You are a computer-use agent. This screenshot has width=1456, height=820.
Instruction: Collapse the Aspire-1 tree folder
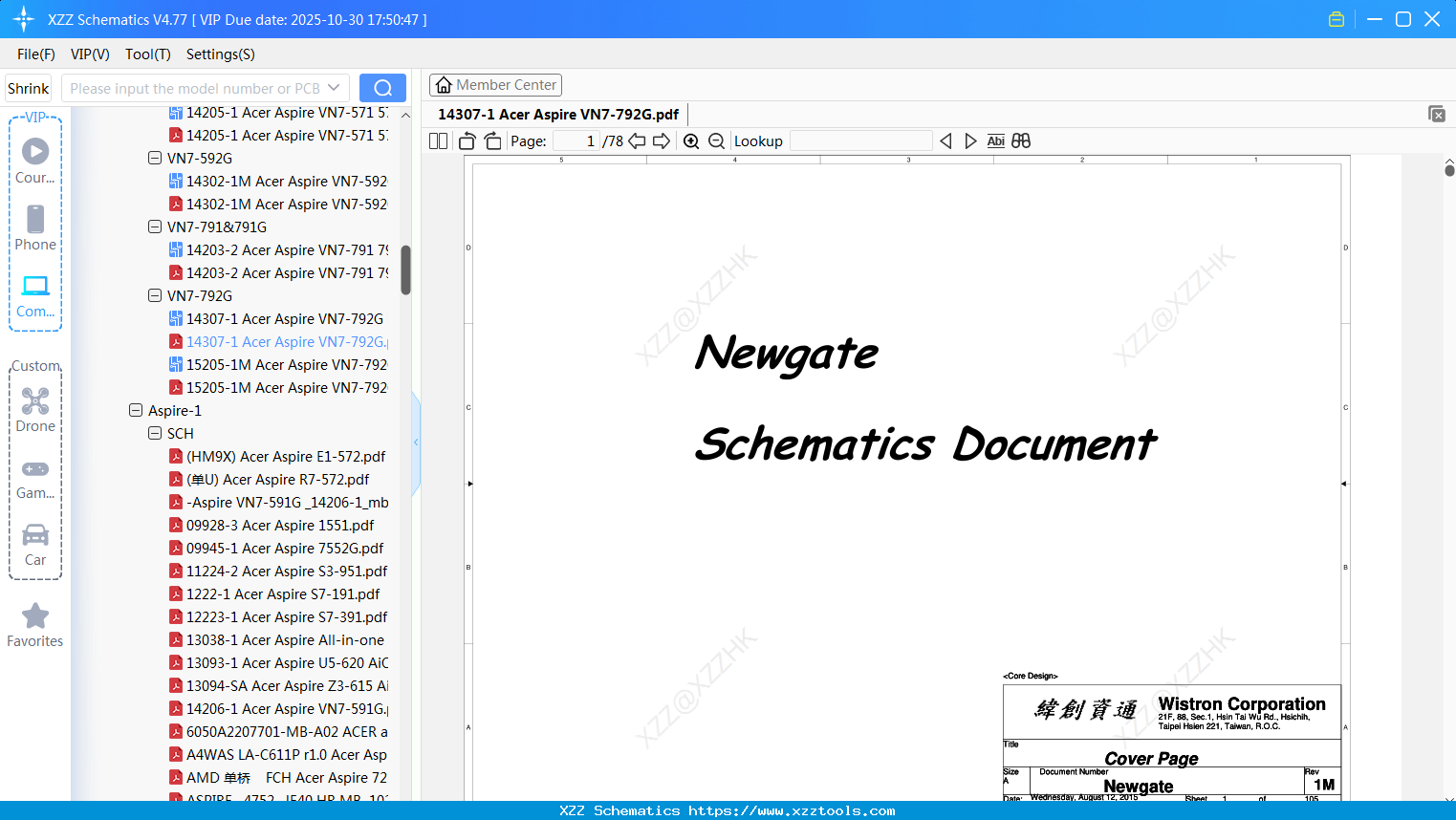136,410
